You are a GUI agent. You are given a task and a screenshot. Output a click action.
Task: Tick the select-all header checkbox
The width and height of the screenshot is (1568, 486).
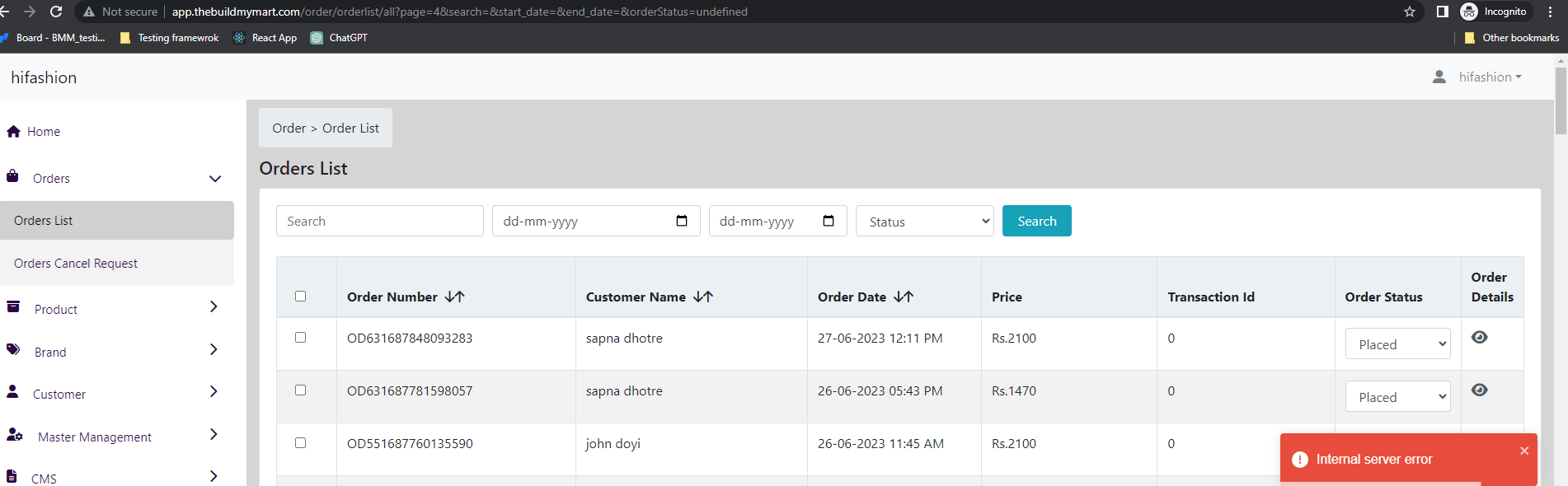coord(300,297)
